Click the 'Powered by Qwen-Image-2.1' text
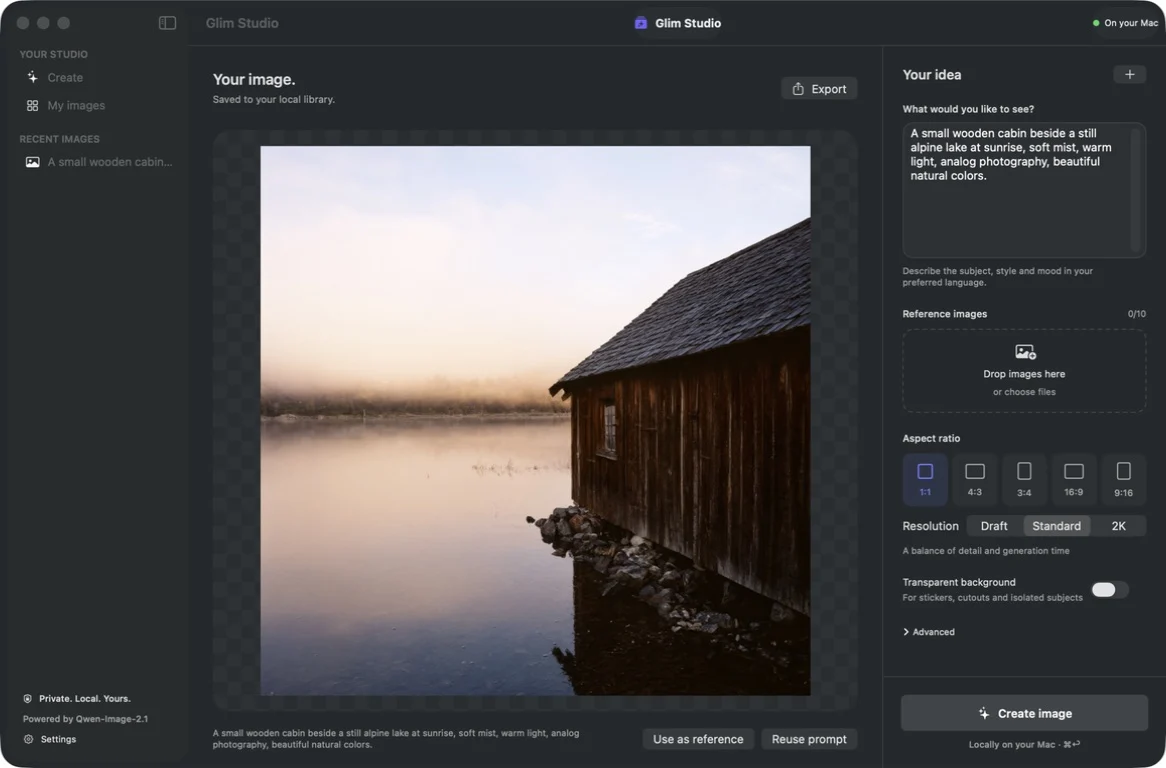The height and width of the screenshot is (768, 1166). [86, 719]
